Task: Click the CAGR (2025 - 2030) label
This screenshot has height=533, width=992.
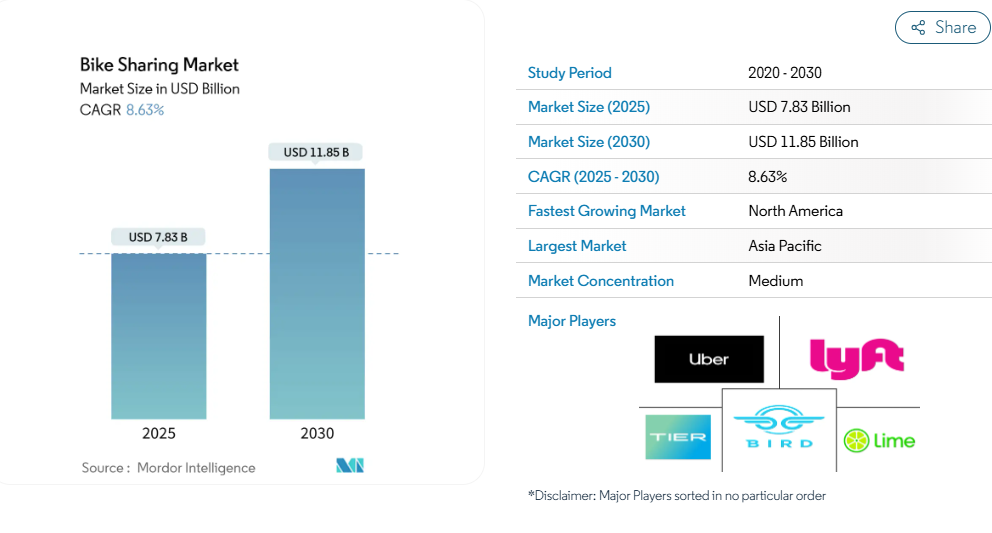Action: click(594, 177)
